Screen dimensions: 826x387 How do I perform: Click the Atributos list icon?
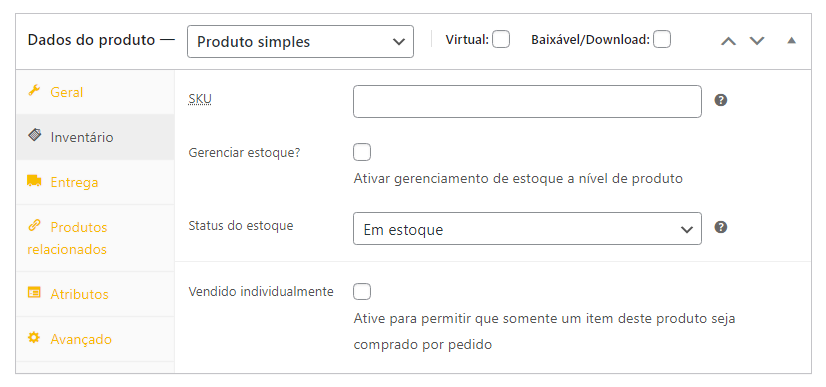tap(34, 293)
